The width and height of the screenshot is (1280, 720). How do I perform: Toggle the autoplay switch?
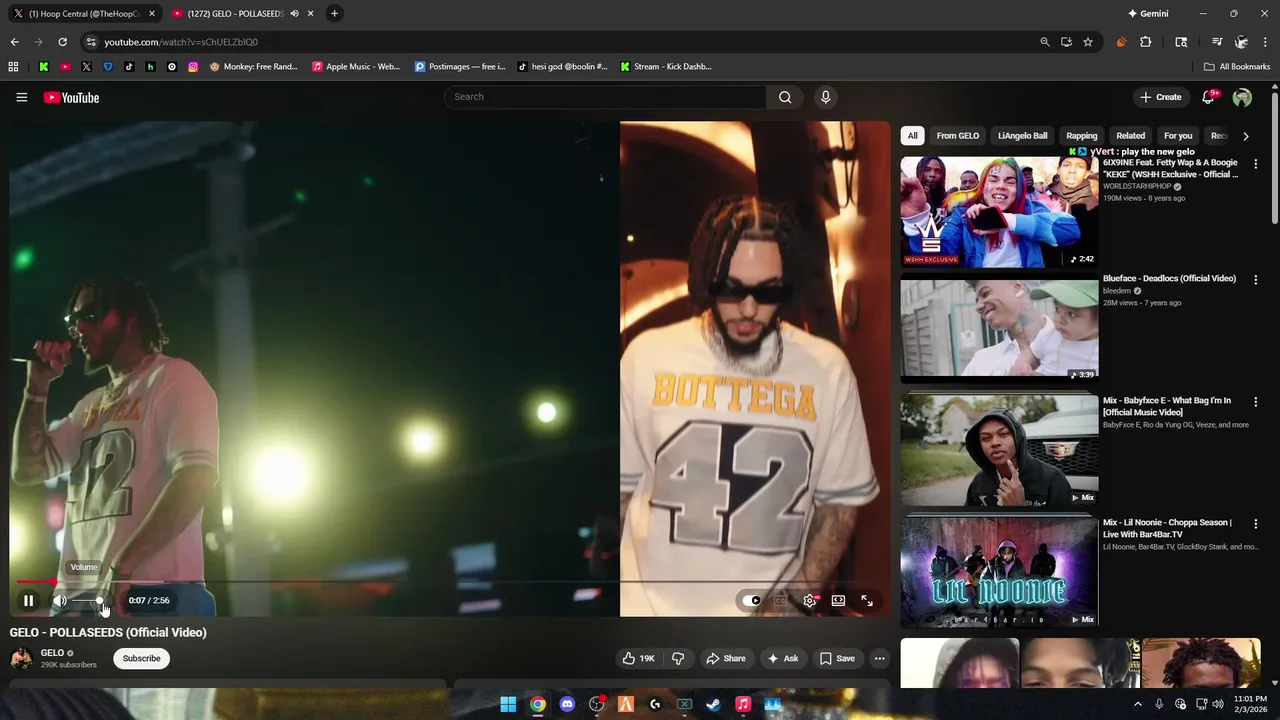click(752, 600)
